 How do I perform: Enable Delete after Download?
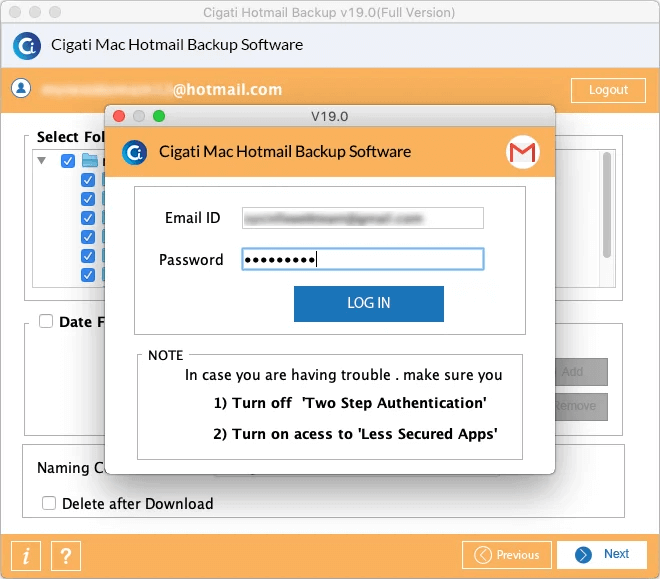click(x=49, y=503)
